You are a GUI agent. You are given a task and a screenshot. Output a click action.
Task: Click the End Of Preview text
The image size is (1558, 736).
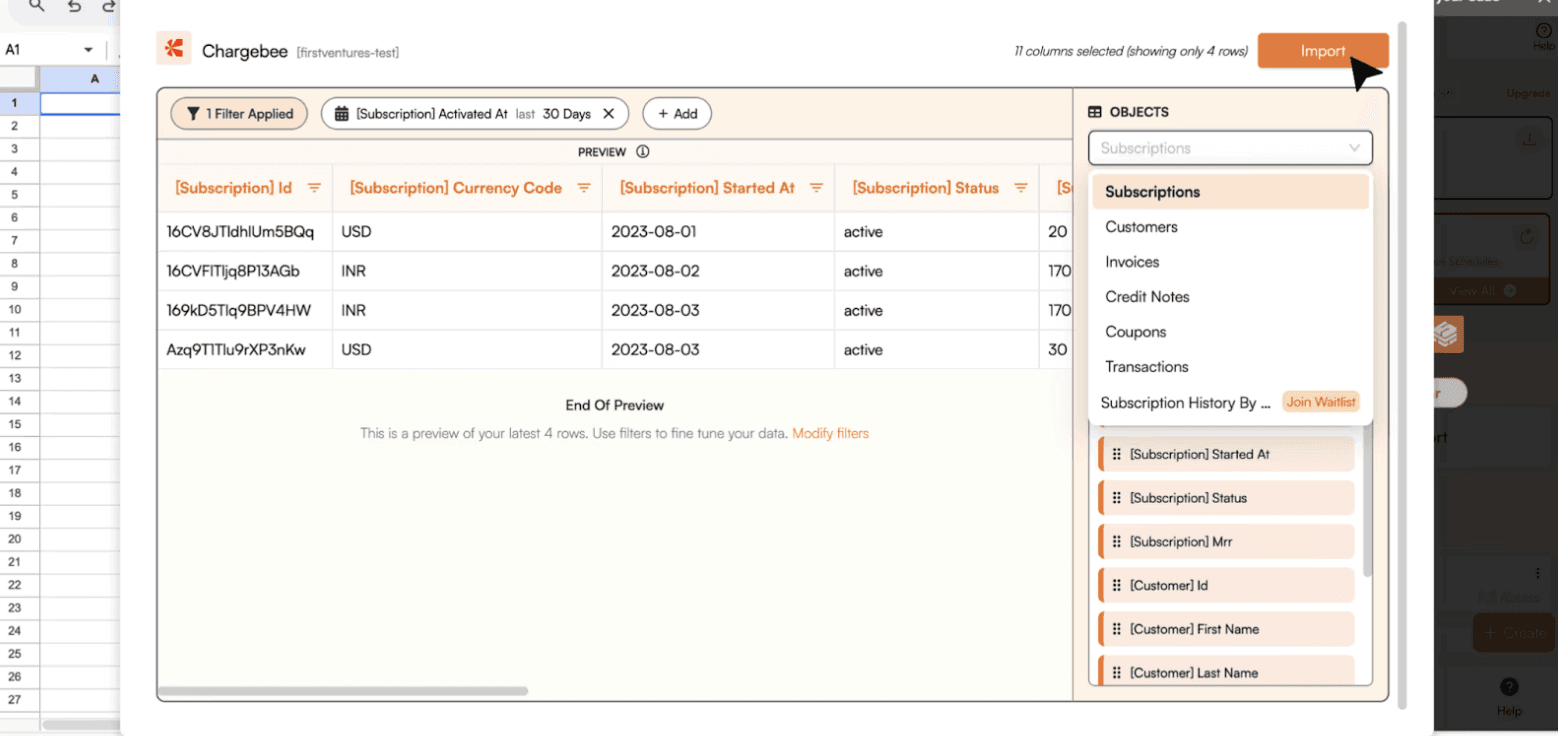click(x=614, y=405)
